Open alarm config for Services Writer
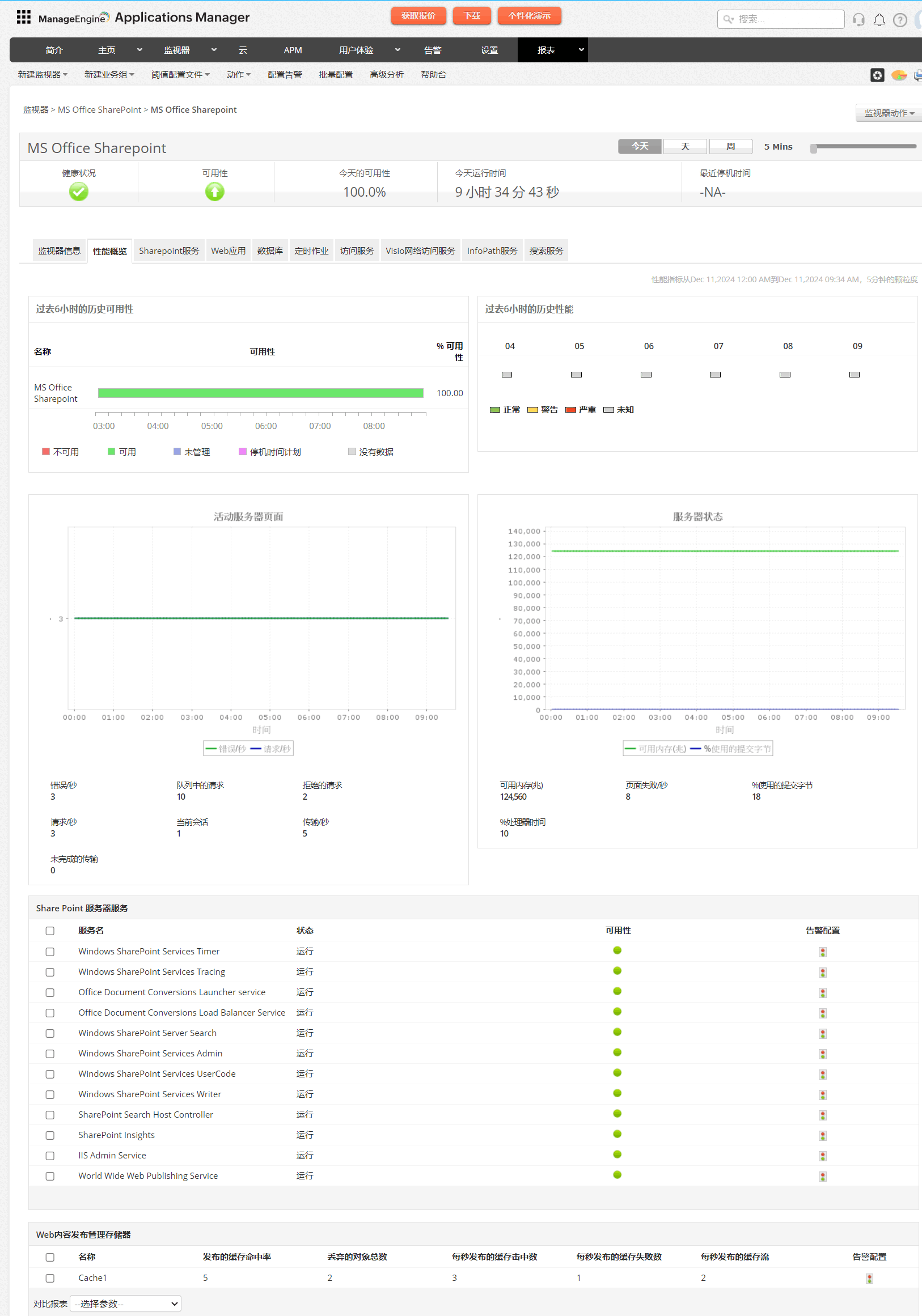Viewport: 922px width, 1316px height. click(x=822, y=1095)
